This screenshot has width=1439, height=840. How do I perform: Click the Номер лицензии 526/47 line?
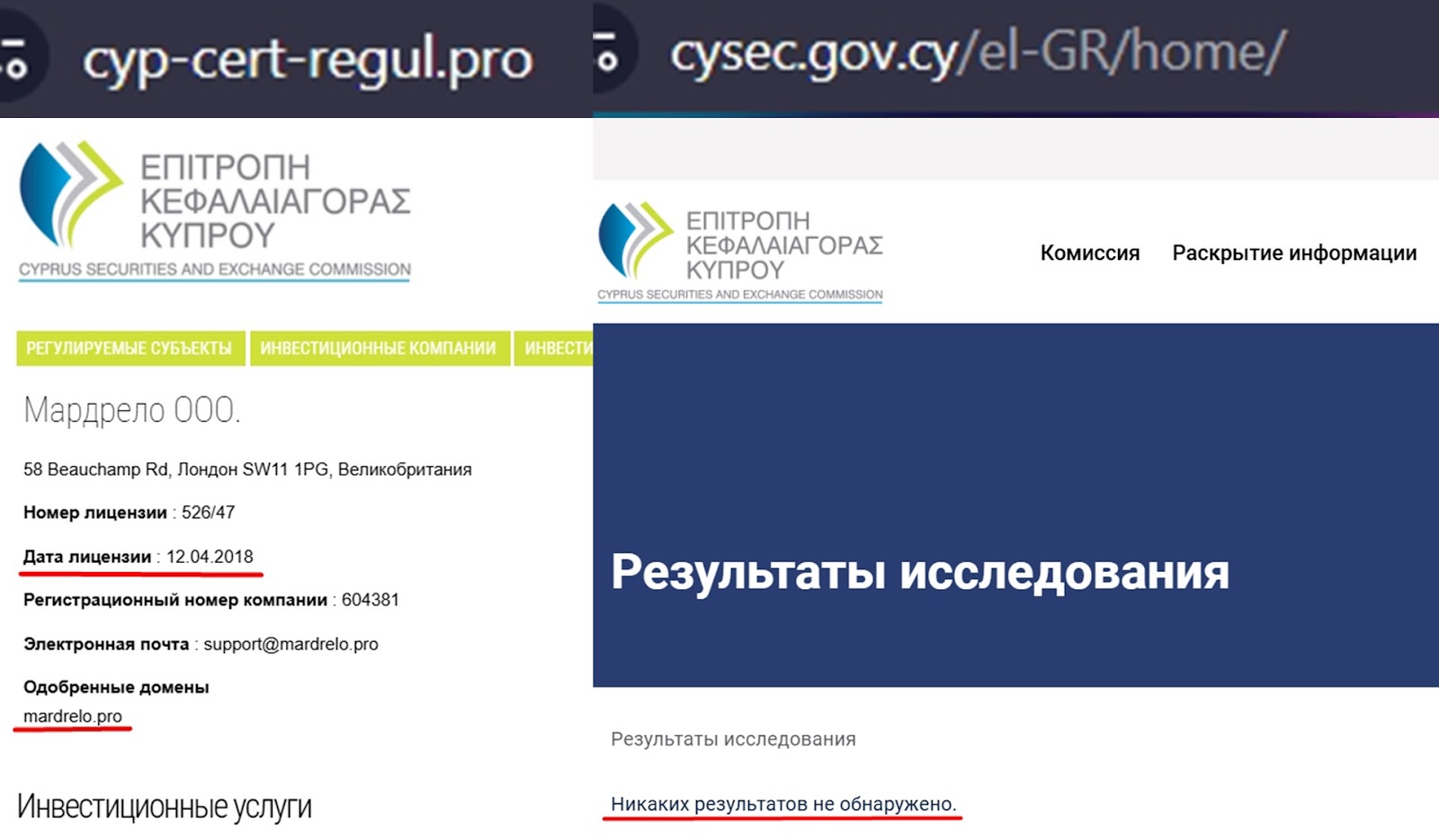click(129, 513)
